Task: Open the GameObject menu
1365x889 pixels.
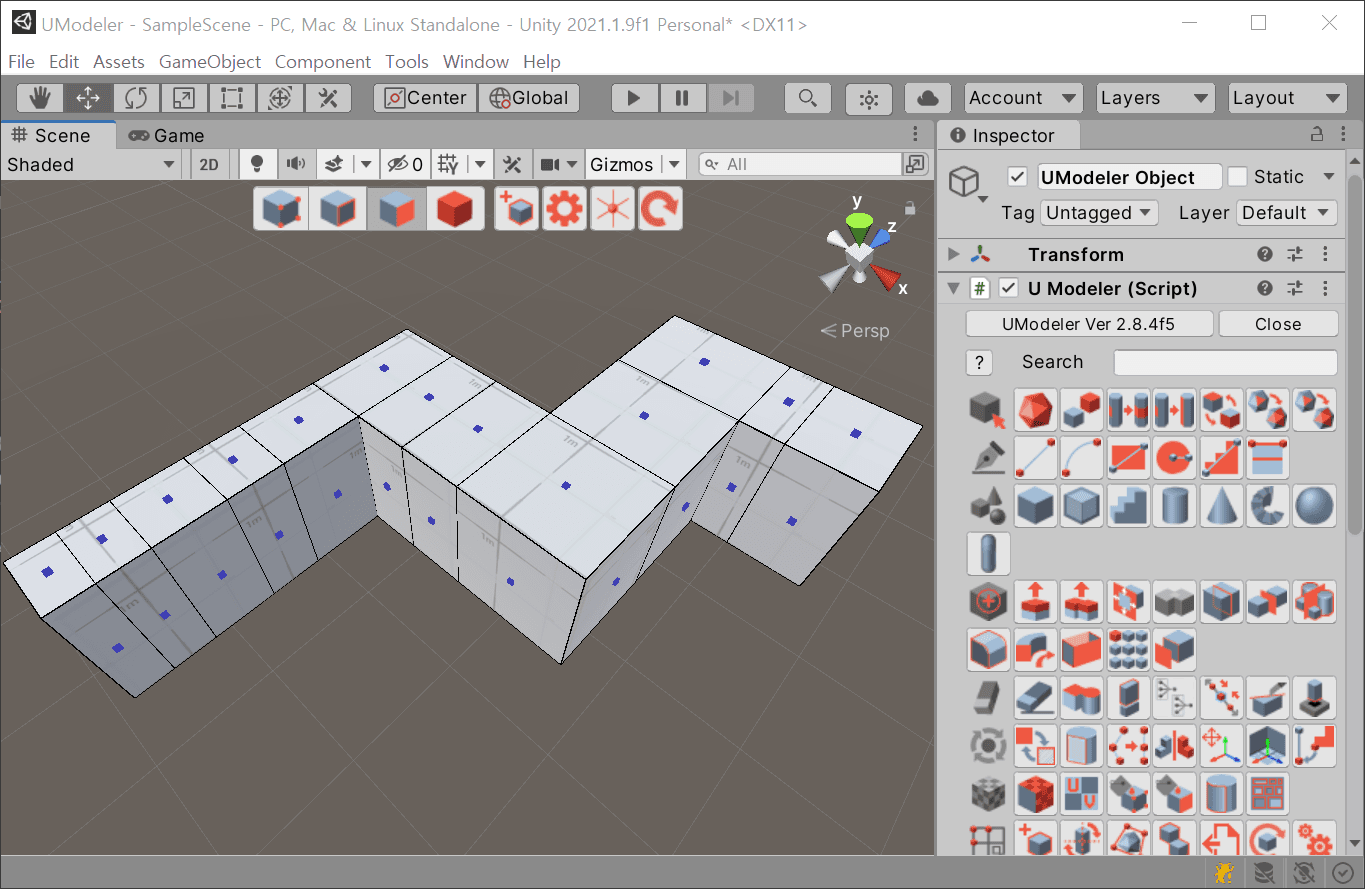Action: coord(210,62)
